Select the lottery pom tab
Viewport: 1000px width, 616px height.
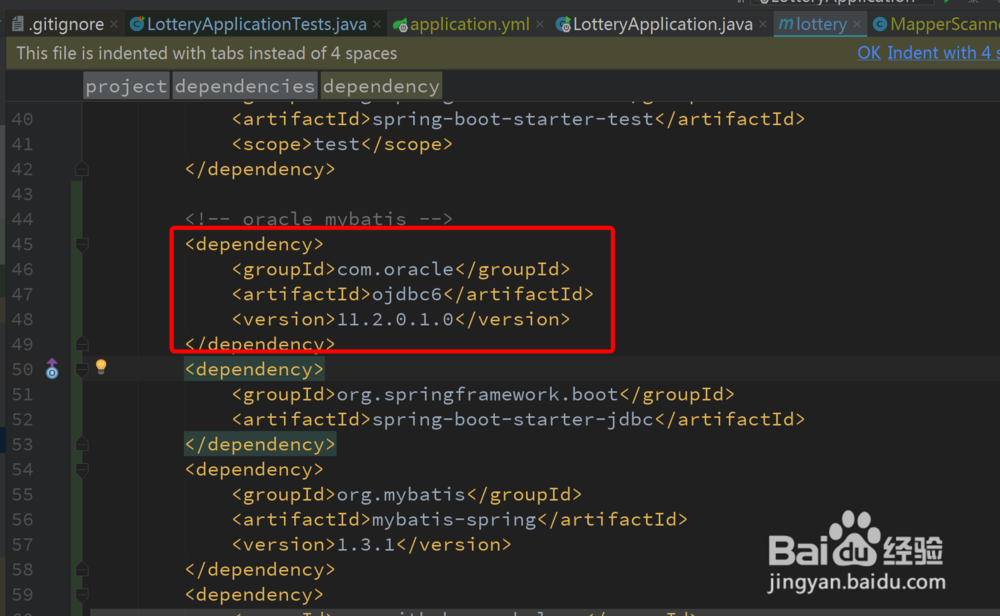(821, 24)
